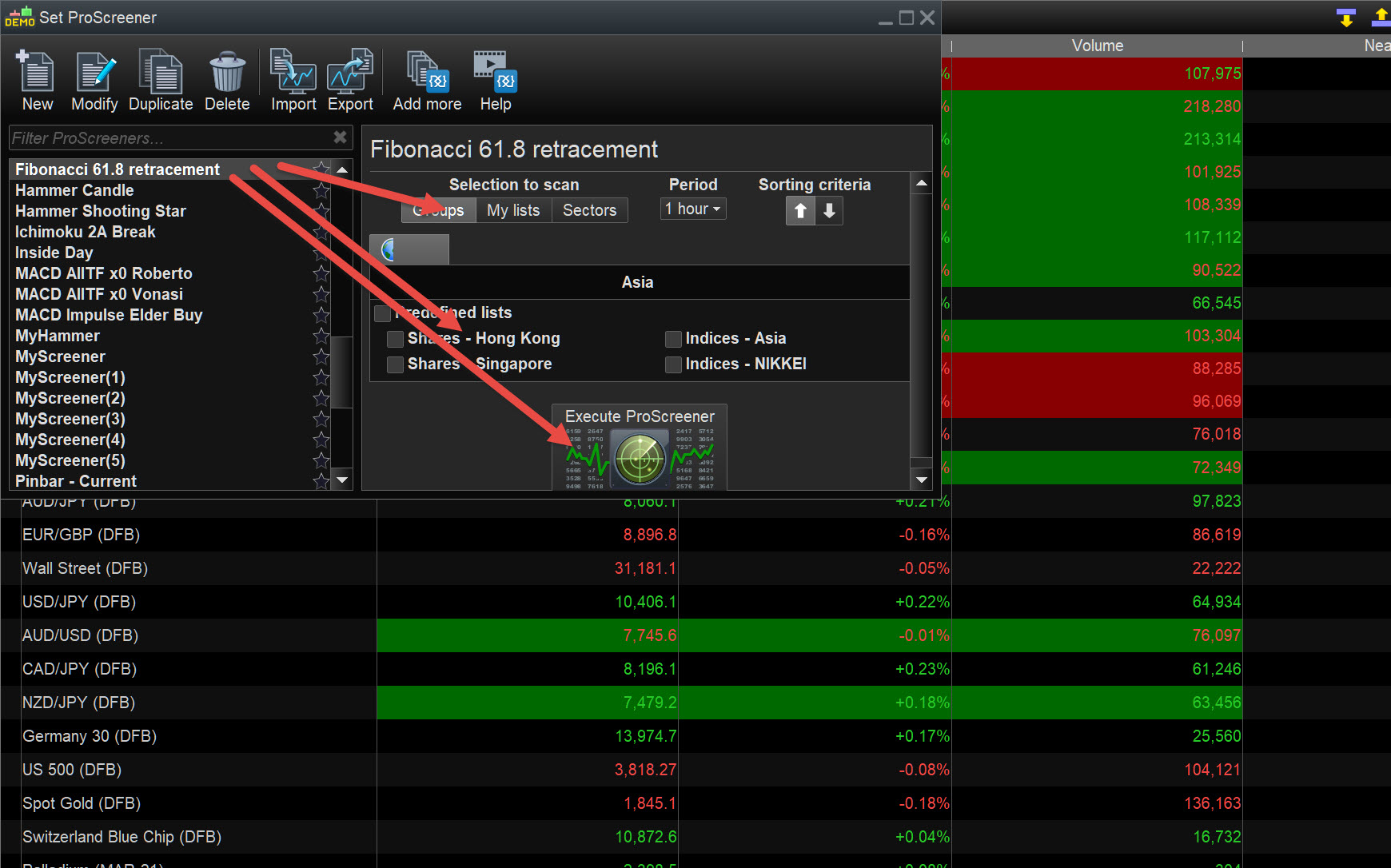Select Pinbar - Current screener
The image size is (1391, 868).
pos(161,481)
